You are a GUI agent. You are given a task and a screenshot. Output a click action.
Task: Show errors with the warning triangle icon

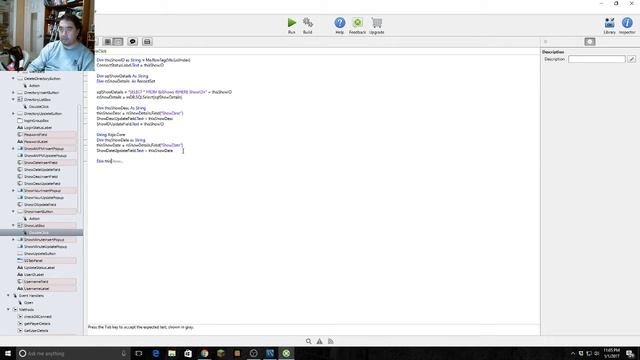320,341
